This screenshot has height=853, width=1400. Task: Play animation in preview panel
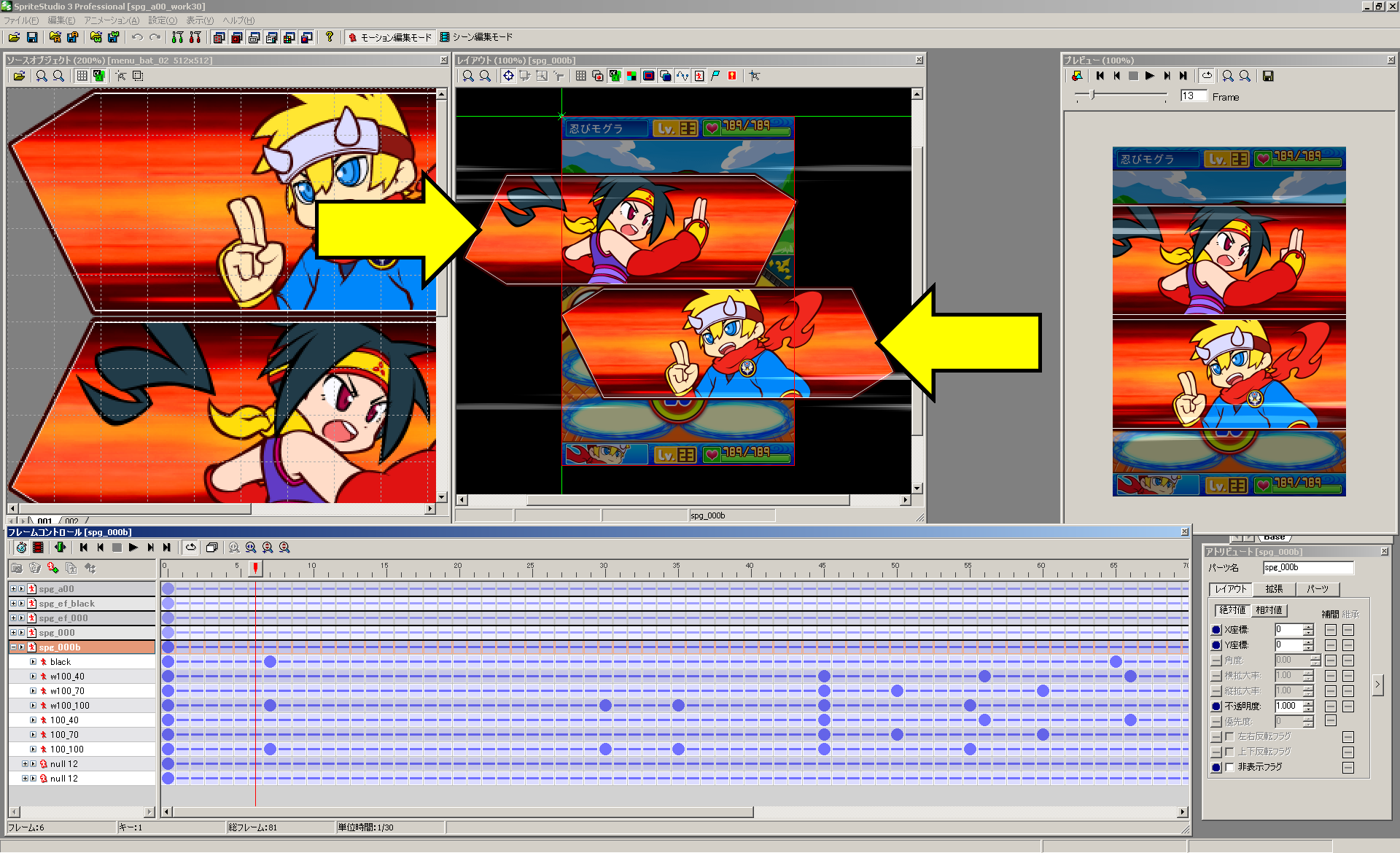click(1150, 76)
